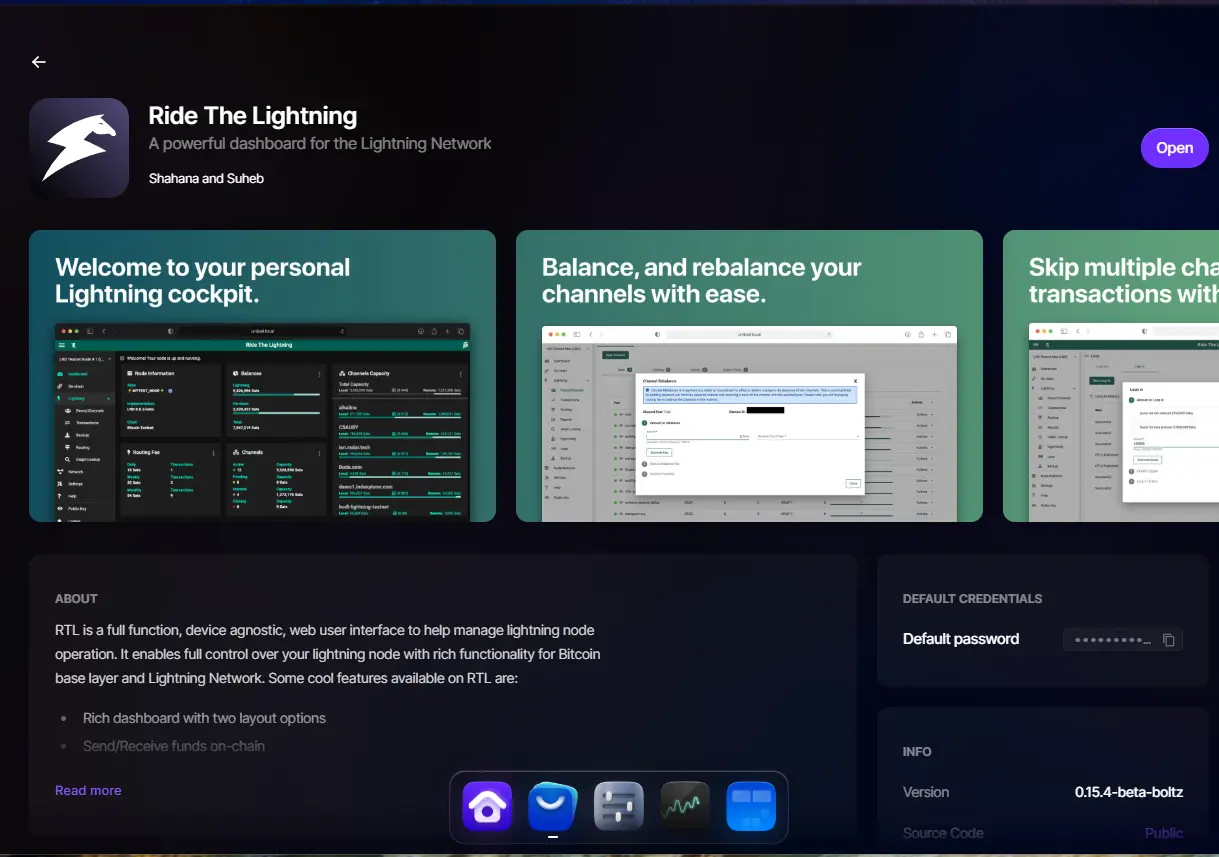1219x857 pixels.
Task: Click the tagline about Lightning Network dashboard
Action: 320,144
